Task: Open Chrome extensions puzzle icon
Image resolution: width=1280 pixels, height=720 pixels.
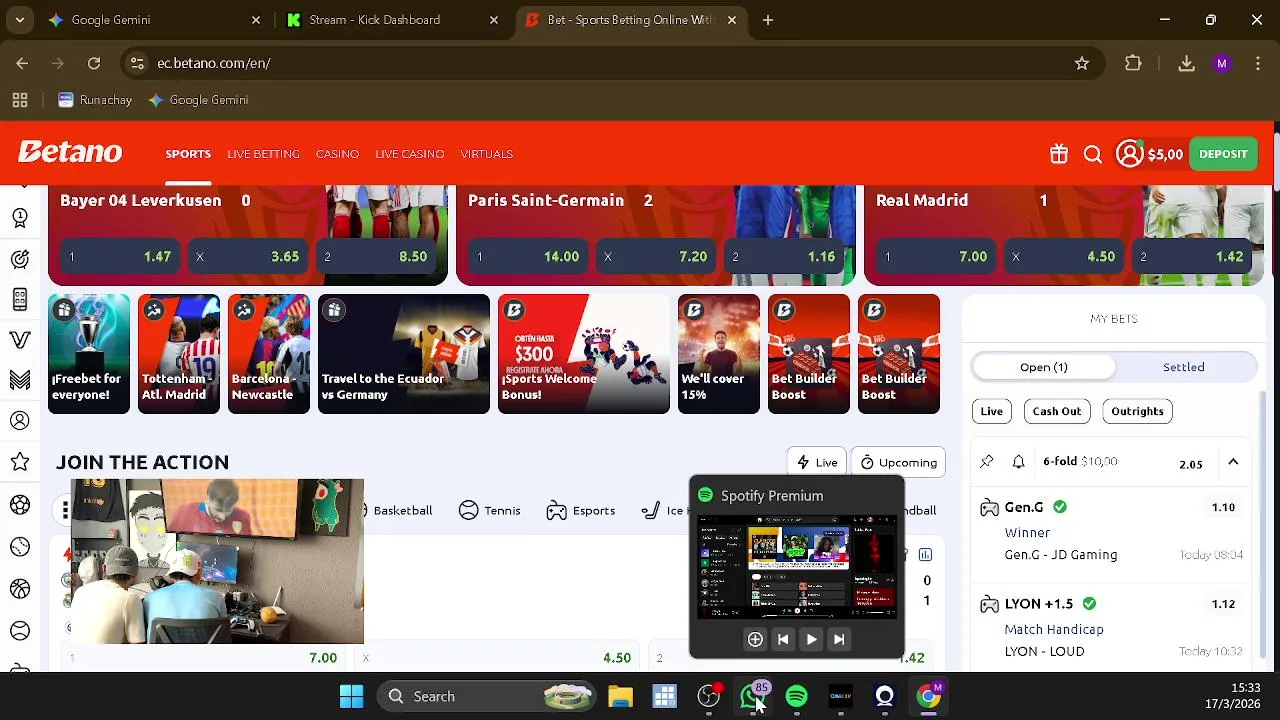Action: pyautogui.click(x=1133, y=63)
